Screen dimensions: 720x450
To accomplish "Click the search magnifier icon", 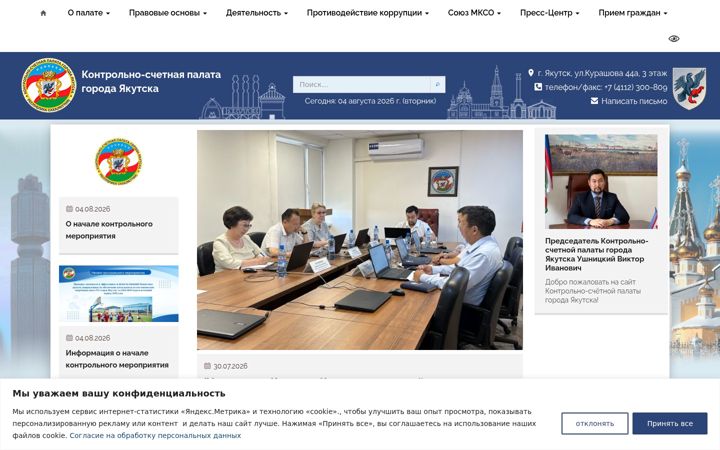I will [x=438, y=84].
